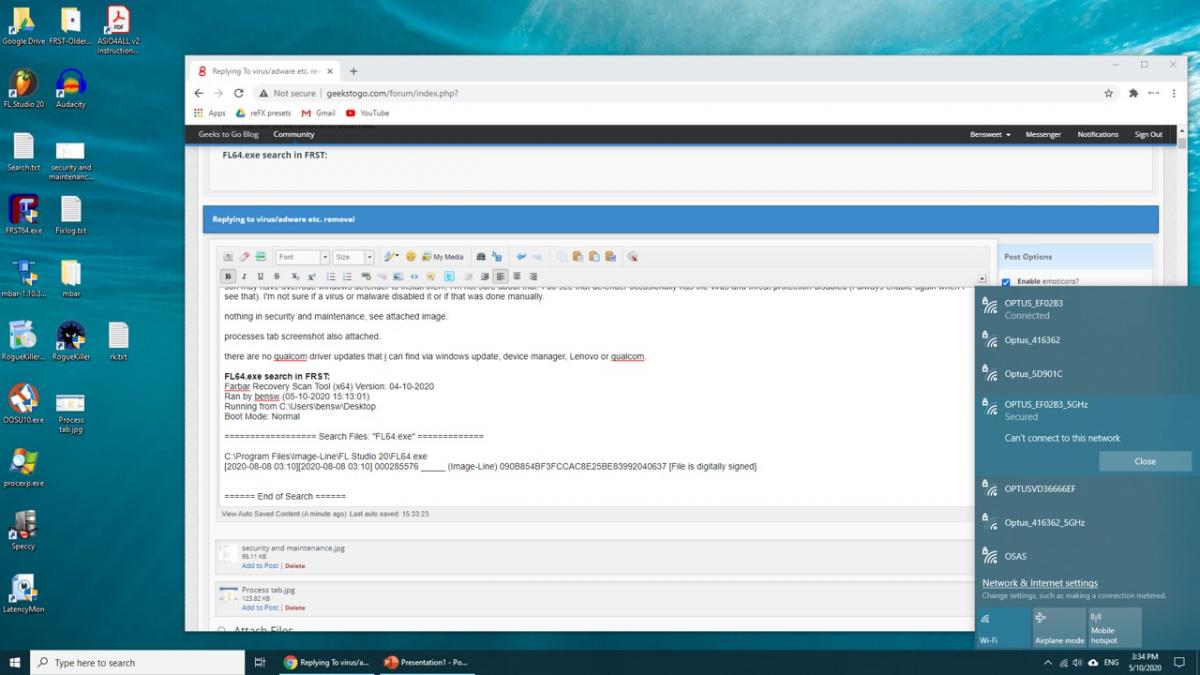The width and height of the screenshot is (1200, 675).
Task: Click the Windows Start button
Action: tap(15, 662)
